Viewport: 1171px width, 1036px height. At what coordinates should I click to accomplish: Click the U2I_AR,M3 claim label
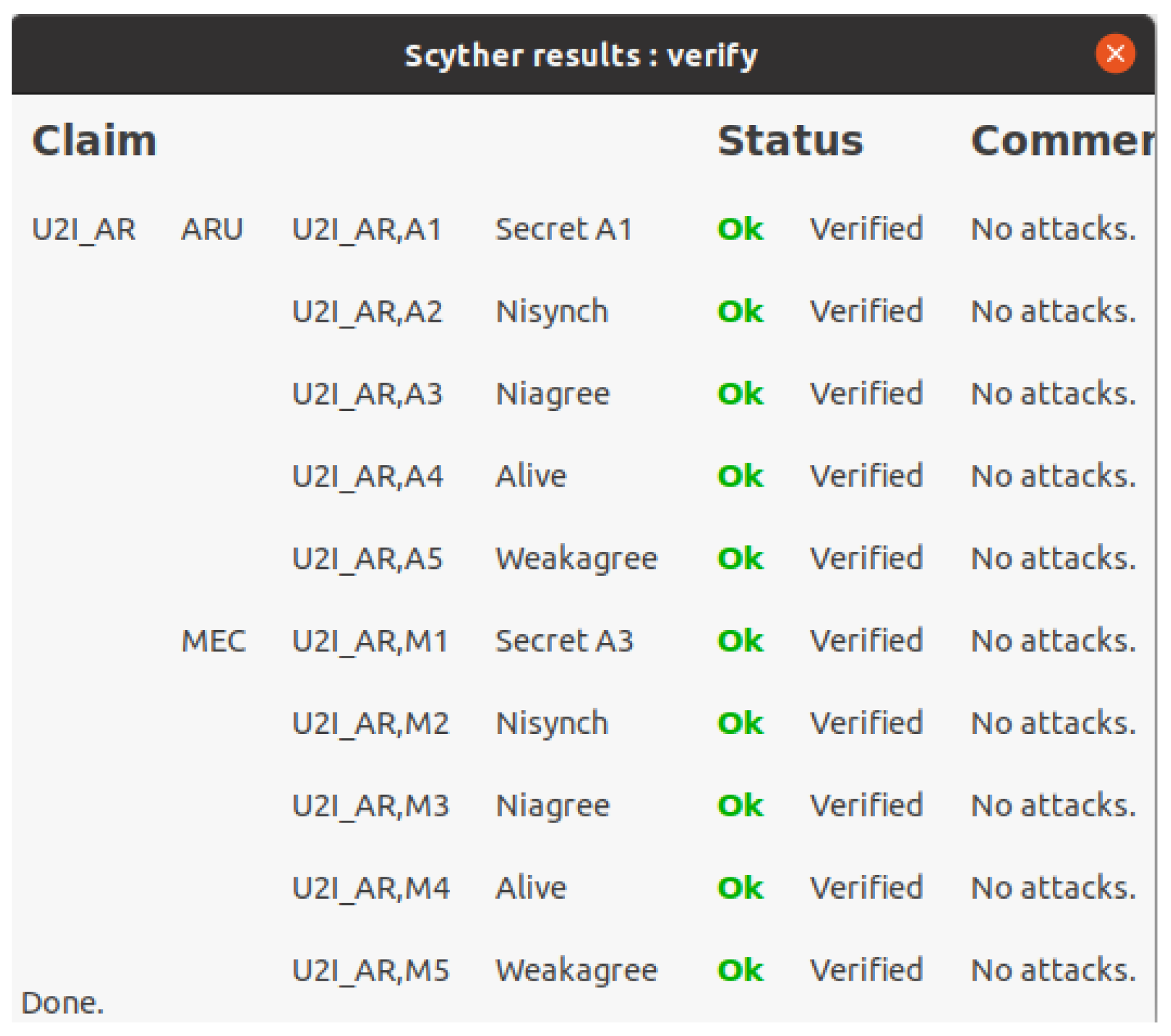pos(370,805)
